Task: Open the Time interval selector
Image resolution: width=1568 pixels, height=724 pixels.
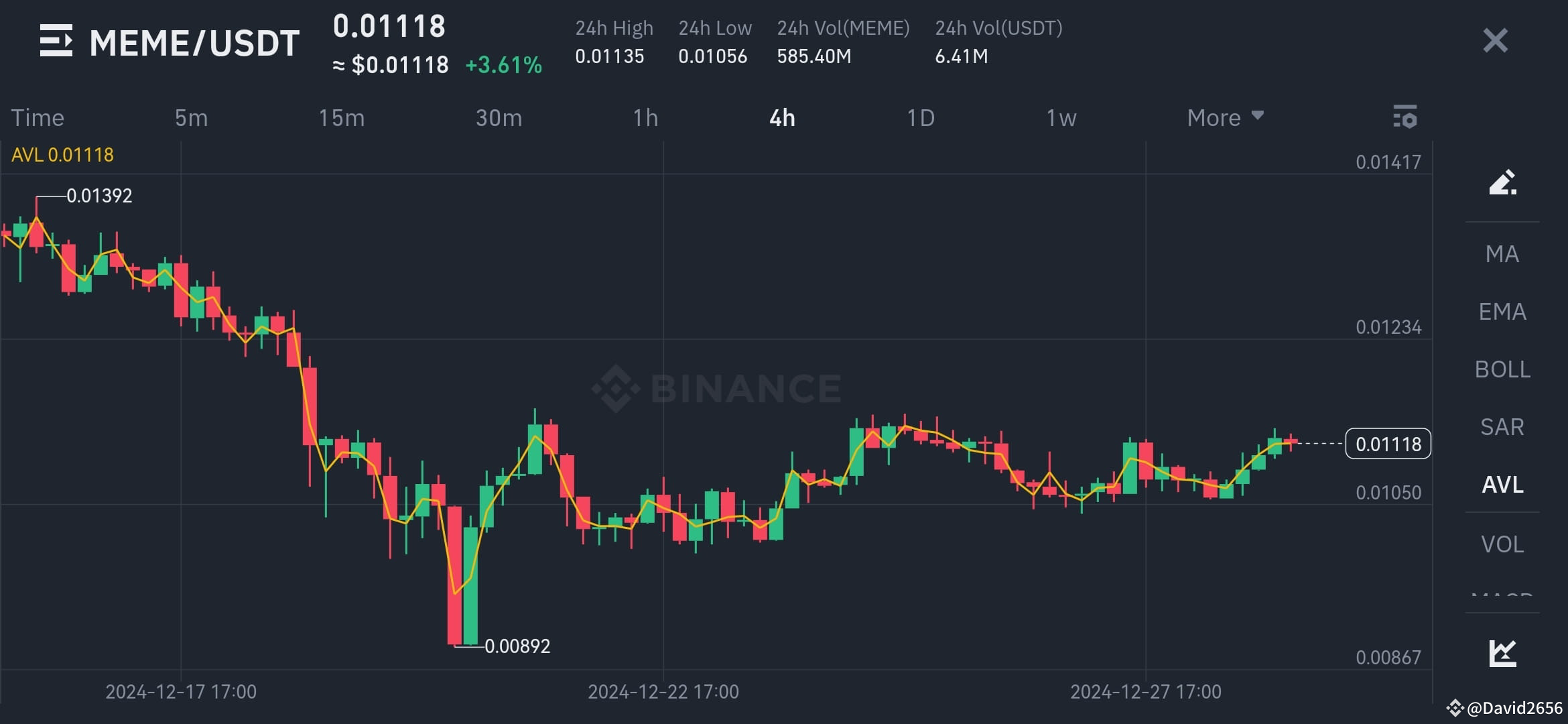Action: pyautogui.click(x=37, y=117)
